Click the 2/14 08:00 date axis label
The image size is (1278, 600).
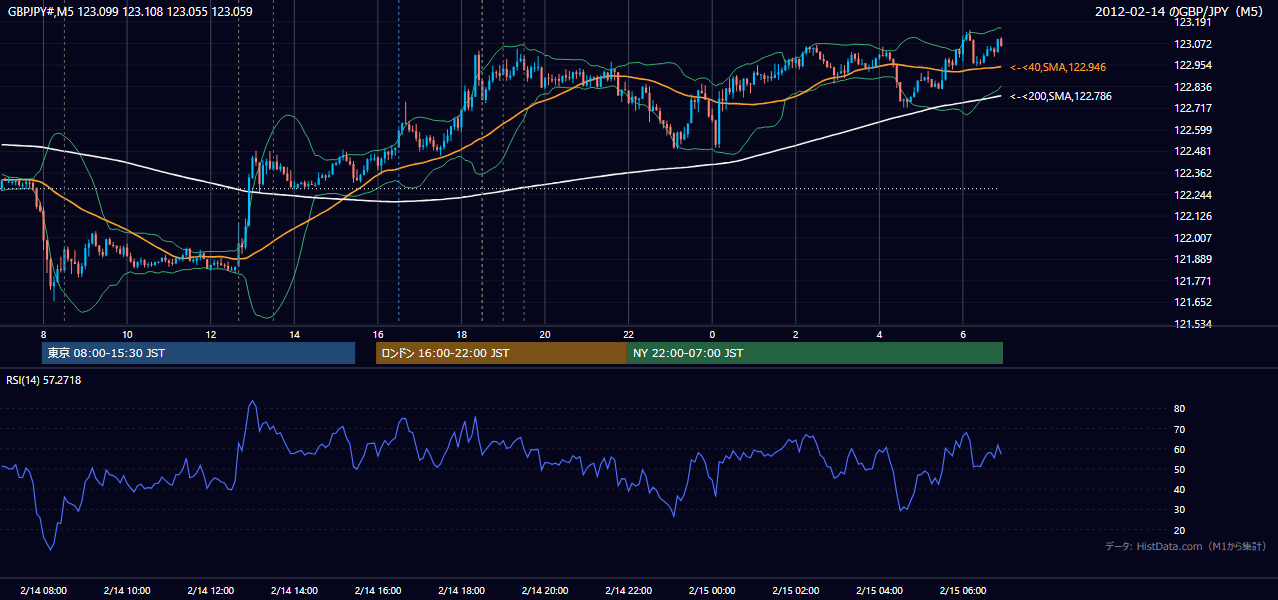pos(43,591)
